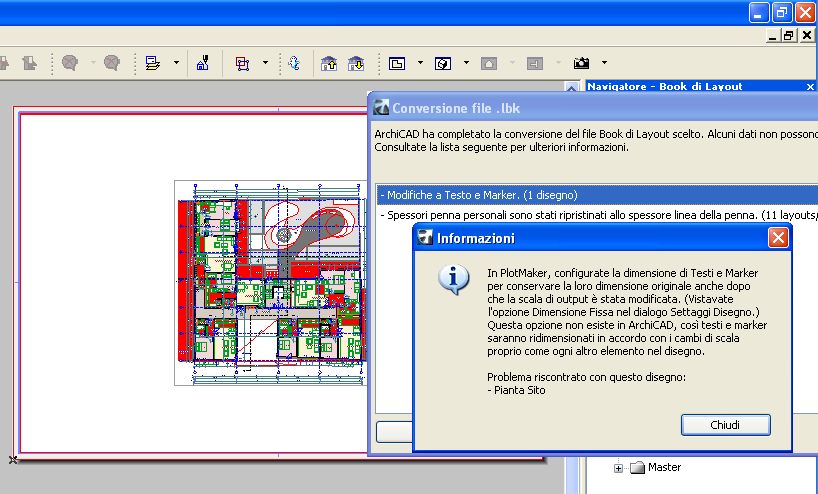
Task: Click the blue ghost figure toolbar icon
Action: coord(294,63)
